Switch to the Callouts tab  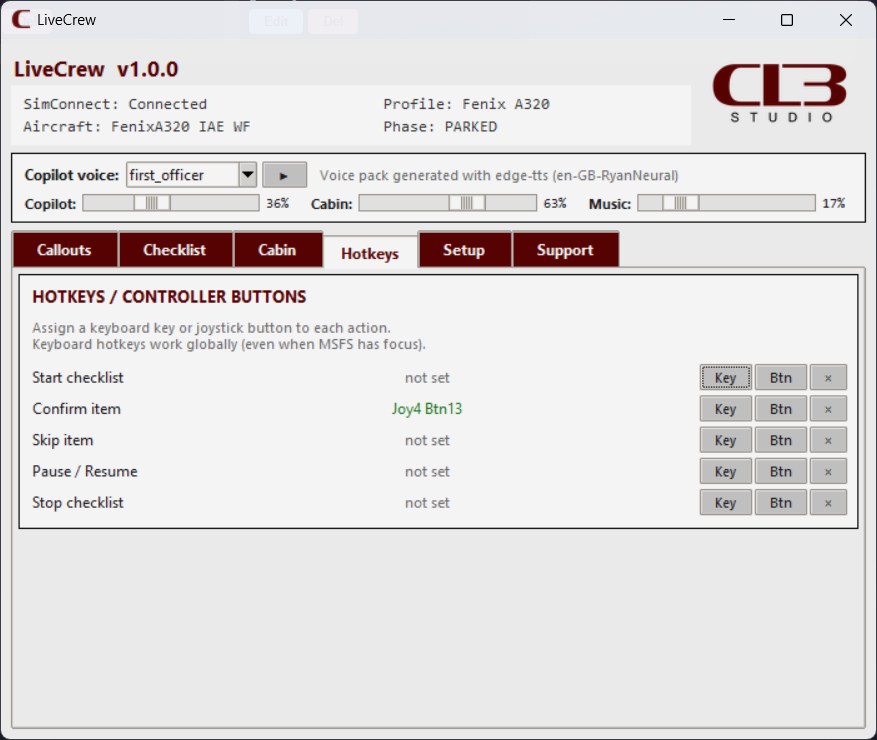(x=64, y=249)
